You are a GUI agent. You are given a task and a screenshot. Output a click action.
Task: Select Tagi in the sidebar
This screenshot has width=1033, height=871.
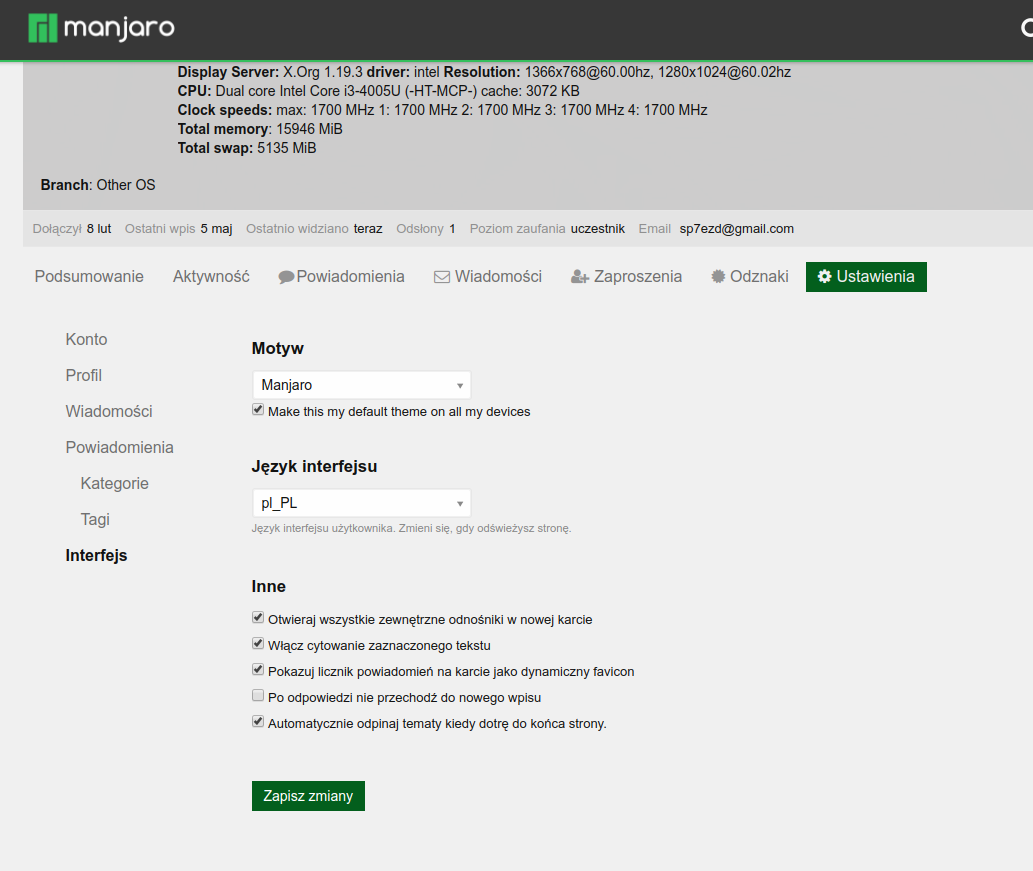pyautogui.click(x=95, y=520)
